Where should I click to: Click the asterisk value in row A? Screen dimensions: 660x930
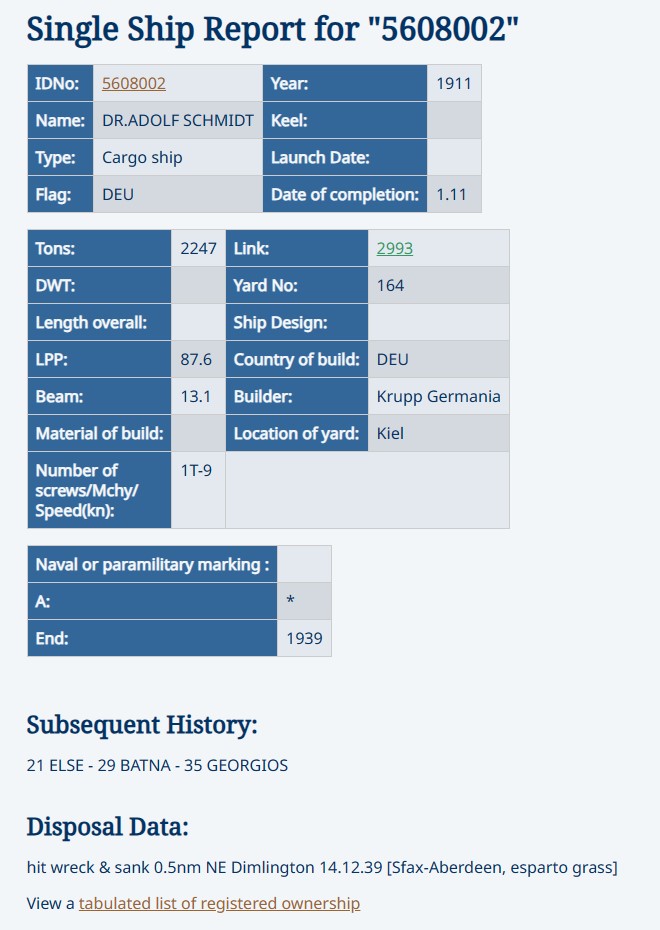(x=291, y=601)
